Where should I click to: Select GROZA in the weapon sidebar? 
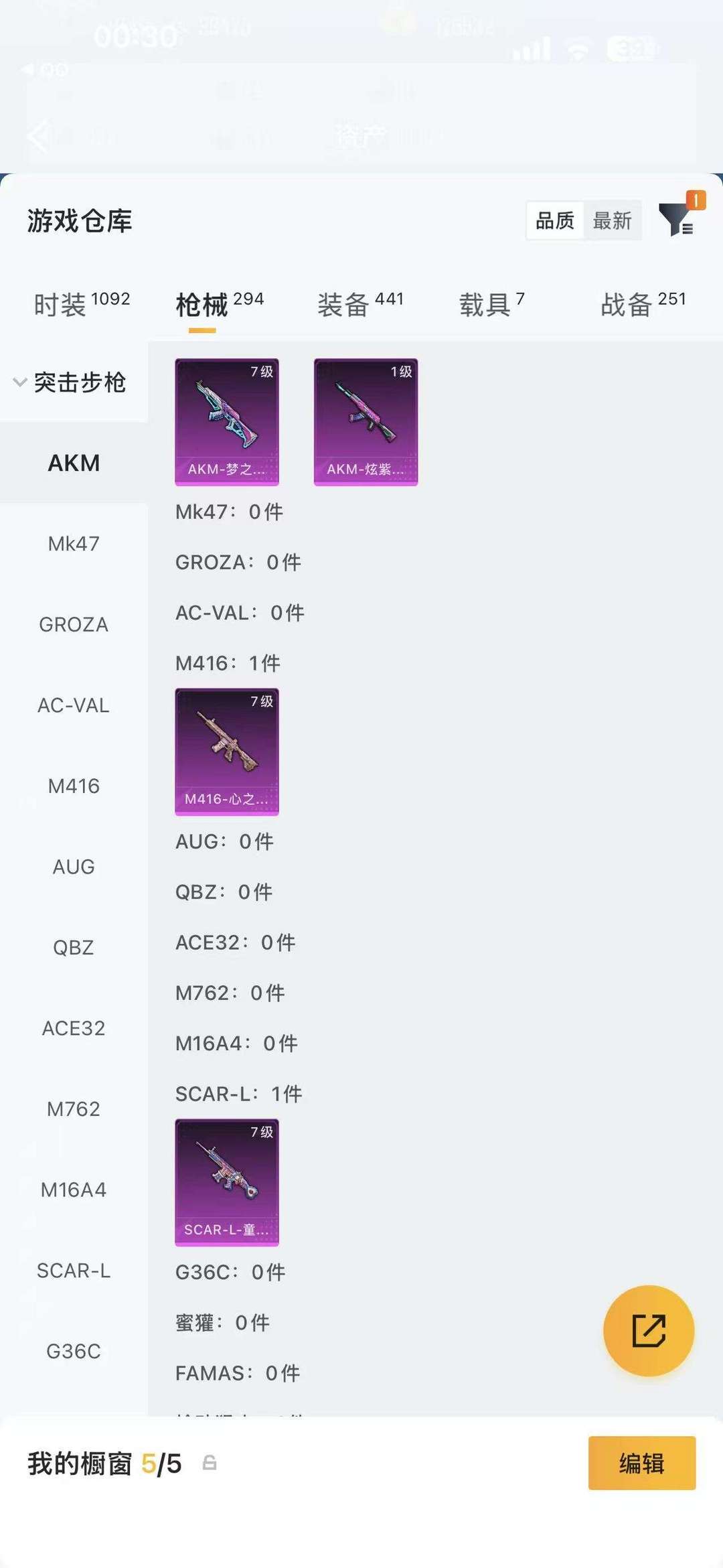click(74, 624)
